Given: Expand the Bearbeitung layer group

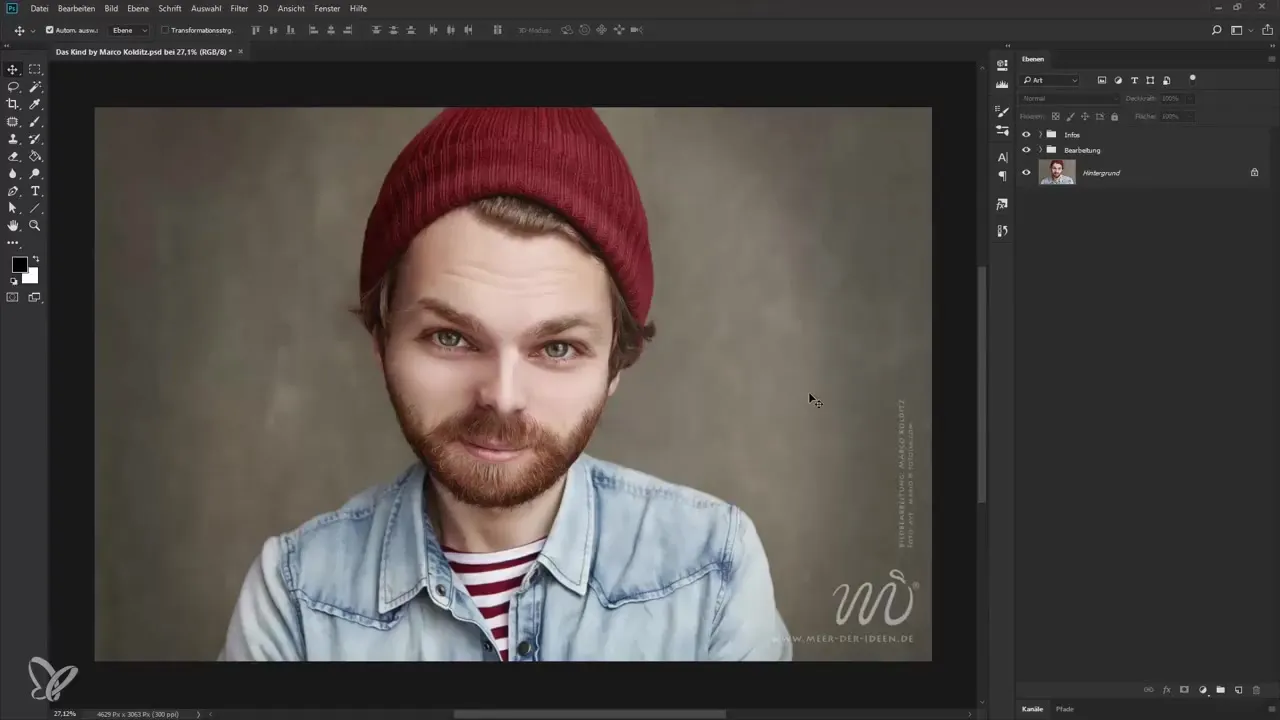Looking at the screenshot, I should [x=1040, y=150].
